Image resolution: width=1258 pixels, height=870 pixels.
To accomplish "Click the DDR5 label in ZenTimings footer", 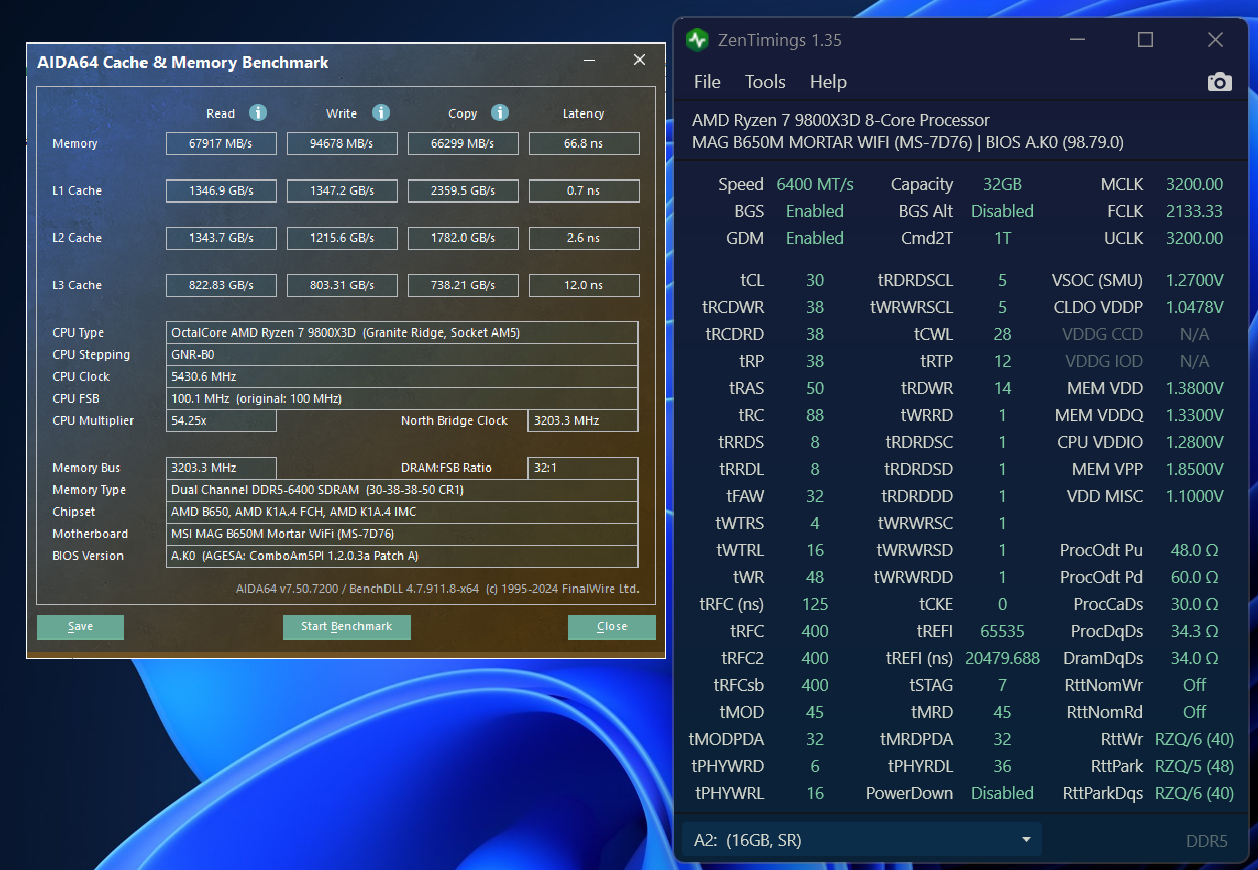I will click(1205, 841).
